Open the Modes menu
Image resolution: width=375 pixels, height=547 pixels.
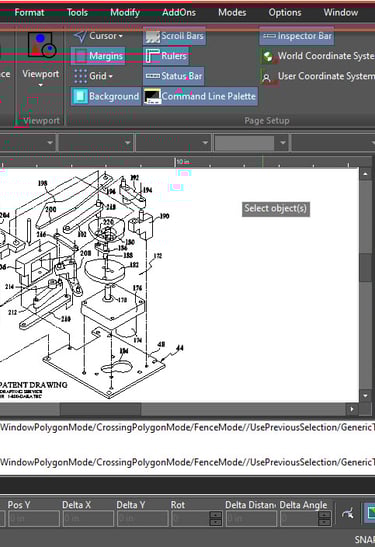[232, 13]
